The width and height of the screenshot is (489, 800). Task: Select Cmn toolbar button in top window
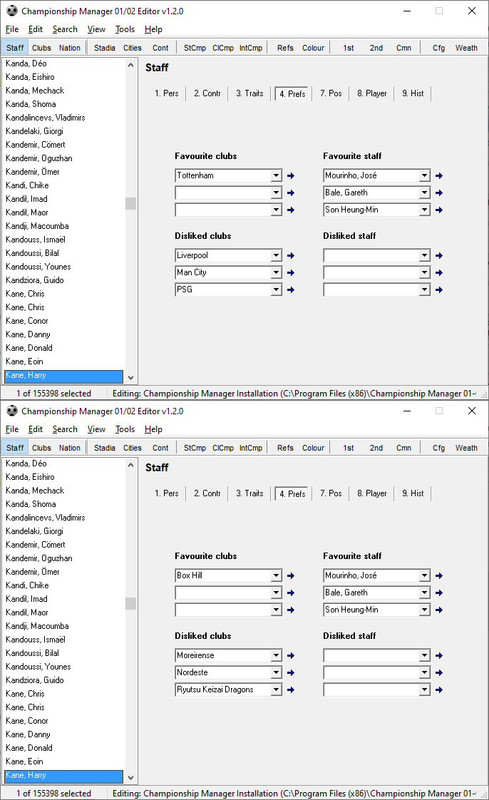pyautogui.click(x=404, y=48)
